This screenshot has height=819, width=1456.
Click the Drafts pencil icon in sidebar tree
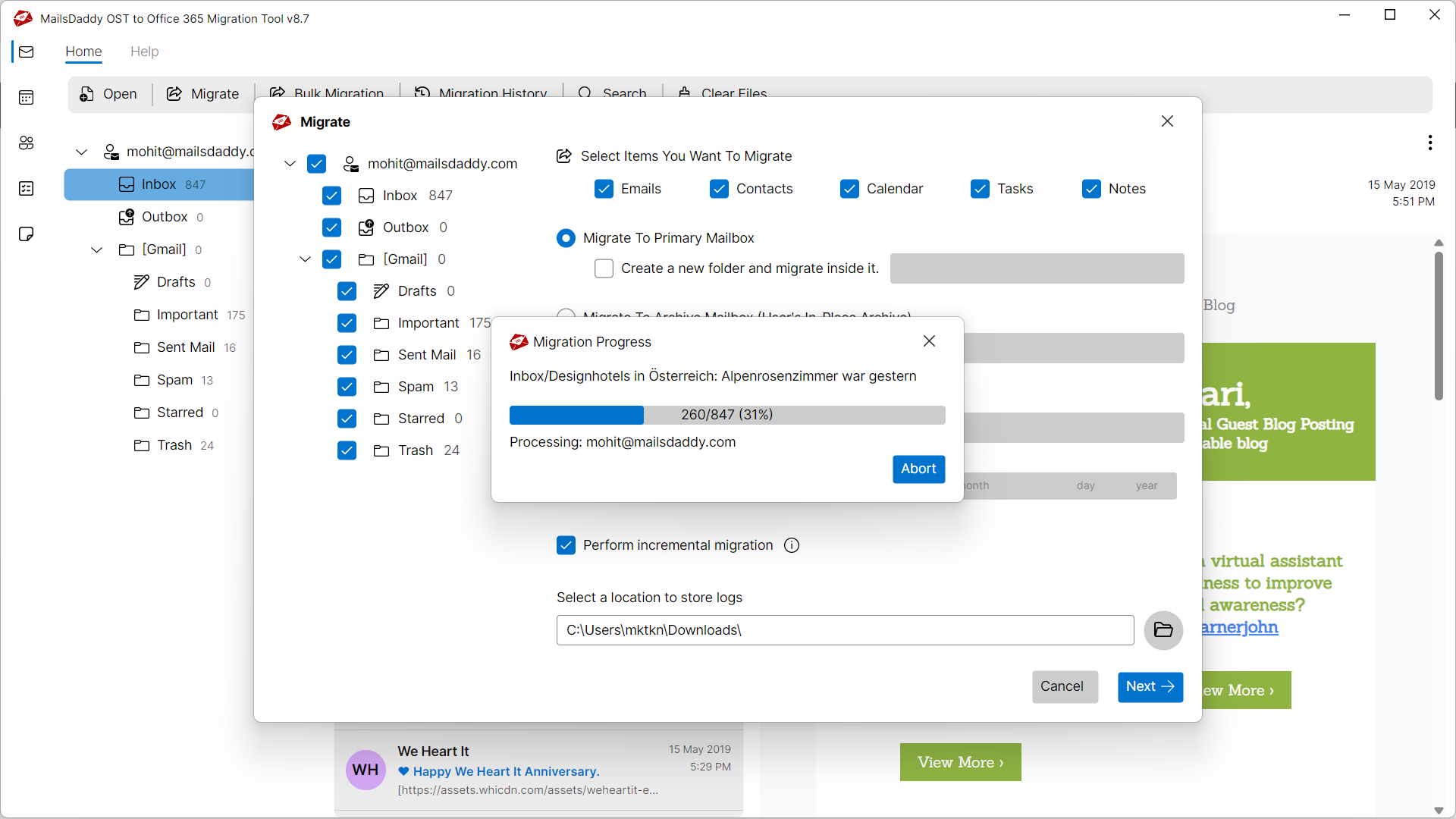pos(142,282)
